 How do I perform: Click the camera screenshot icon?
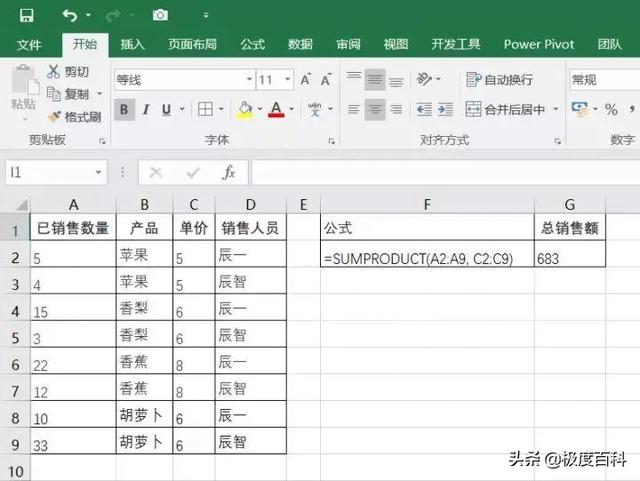160,15
